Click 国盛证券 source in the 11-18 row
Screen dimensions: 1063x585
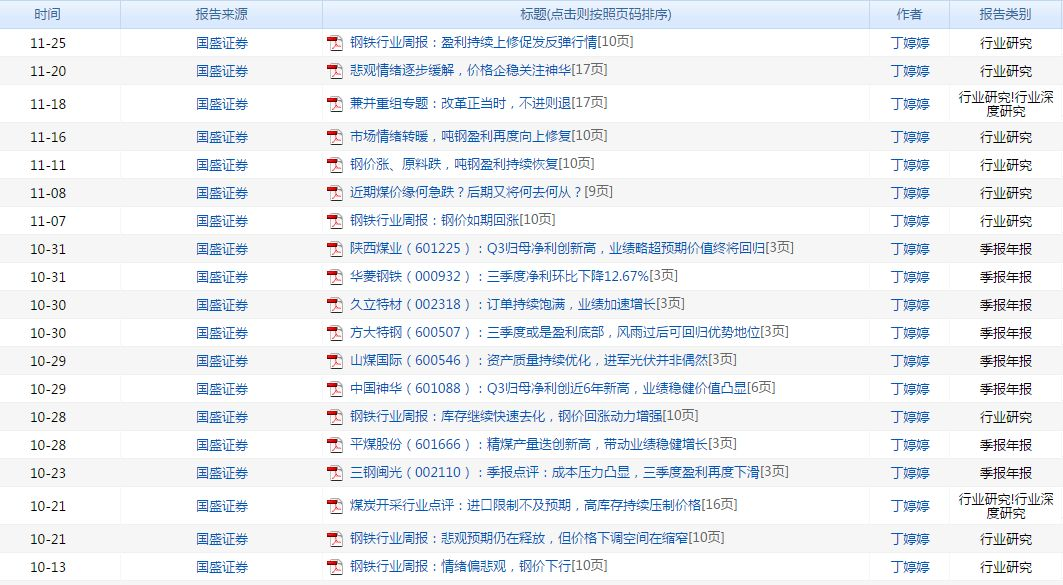222,104
